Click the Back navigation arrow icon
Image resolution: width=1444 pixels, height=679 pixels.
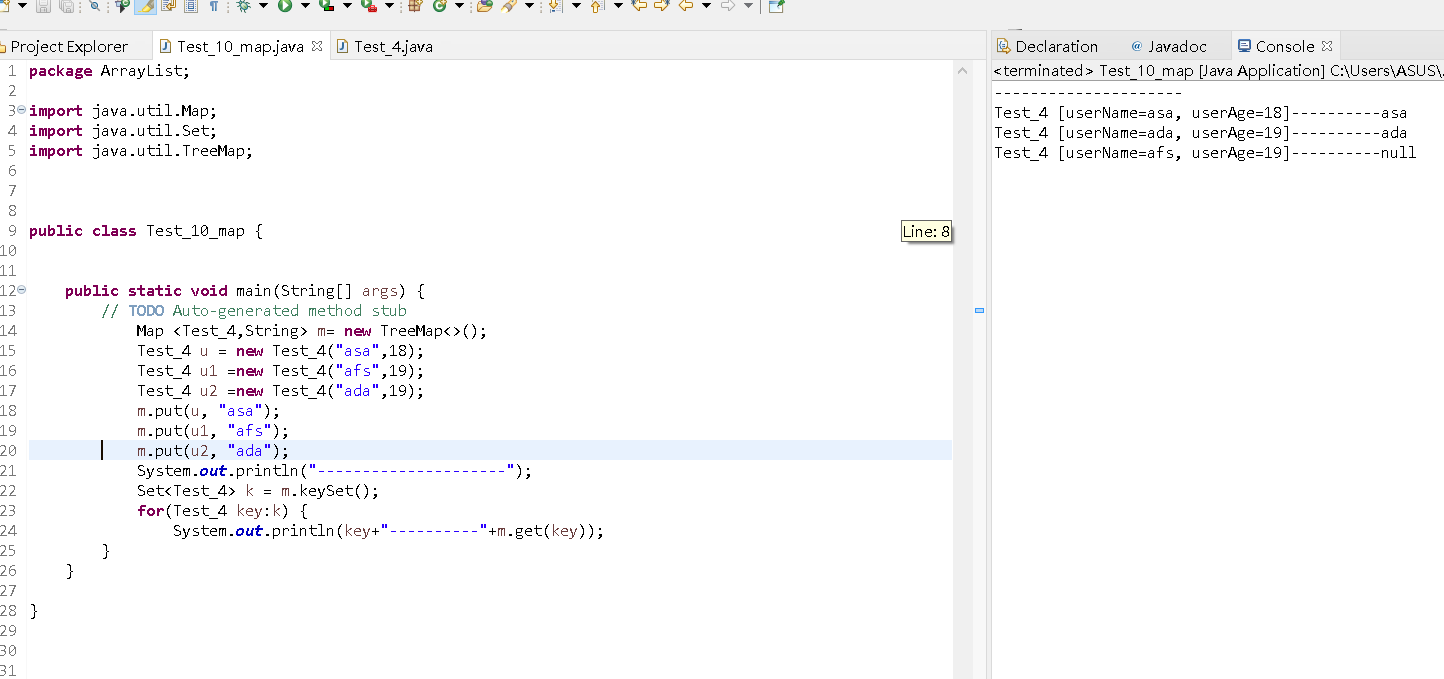click(x=686, y=6)
